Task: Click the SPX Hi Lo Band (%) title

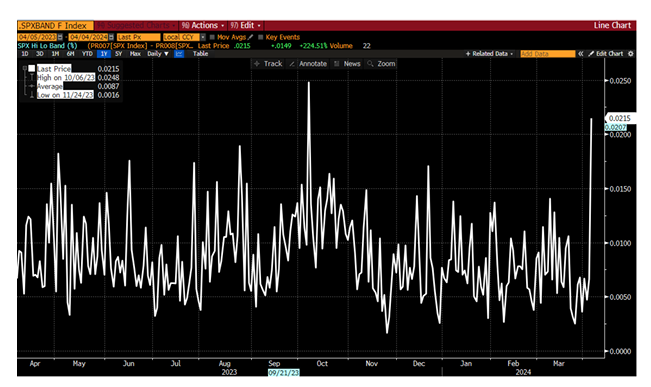Action: coord(47,46)
